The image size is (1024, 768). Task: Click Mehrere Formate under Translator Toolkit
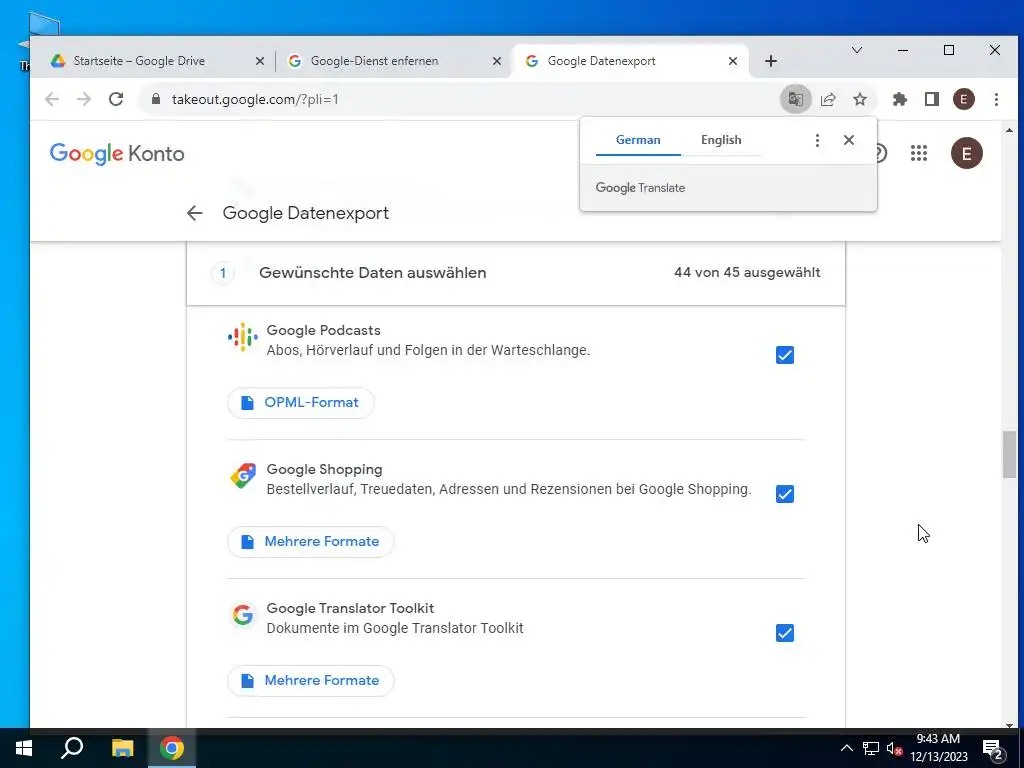click(x=311, y=681)
